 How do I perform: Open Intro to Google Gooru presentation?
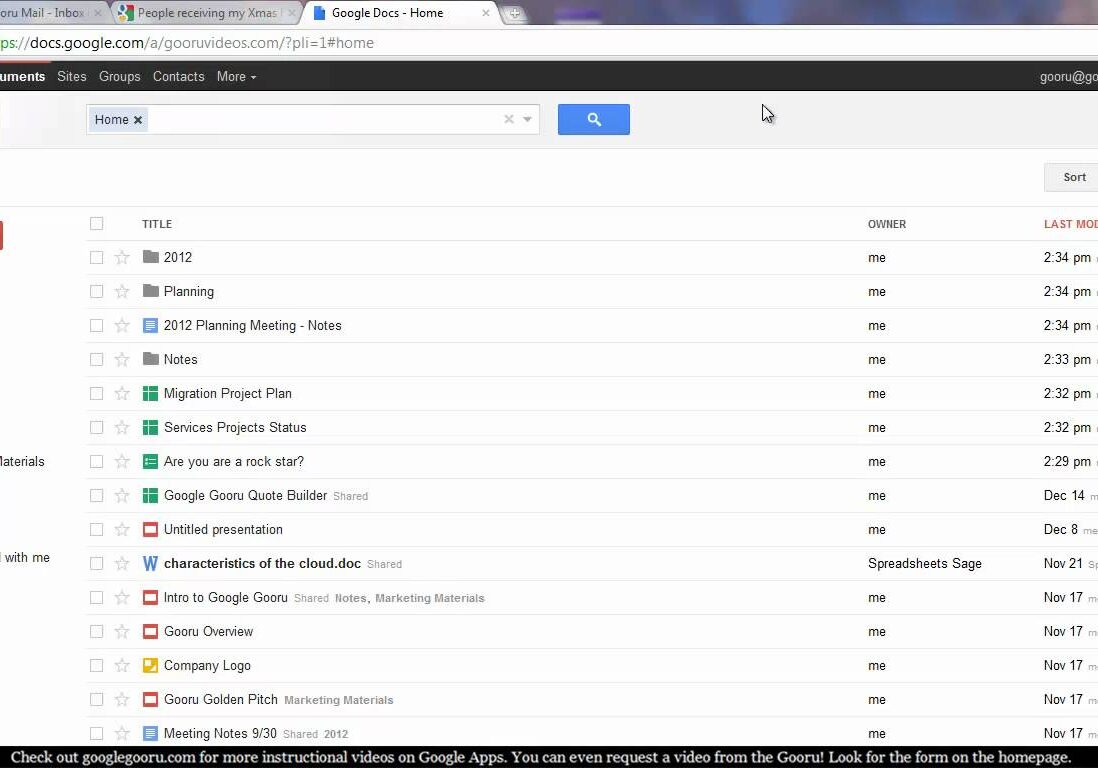click(225, 597)
